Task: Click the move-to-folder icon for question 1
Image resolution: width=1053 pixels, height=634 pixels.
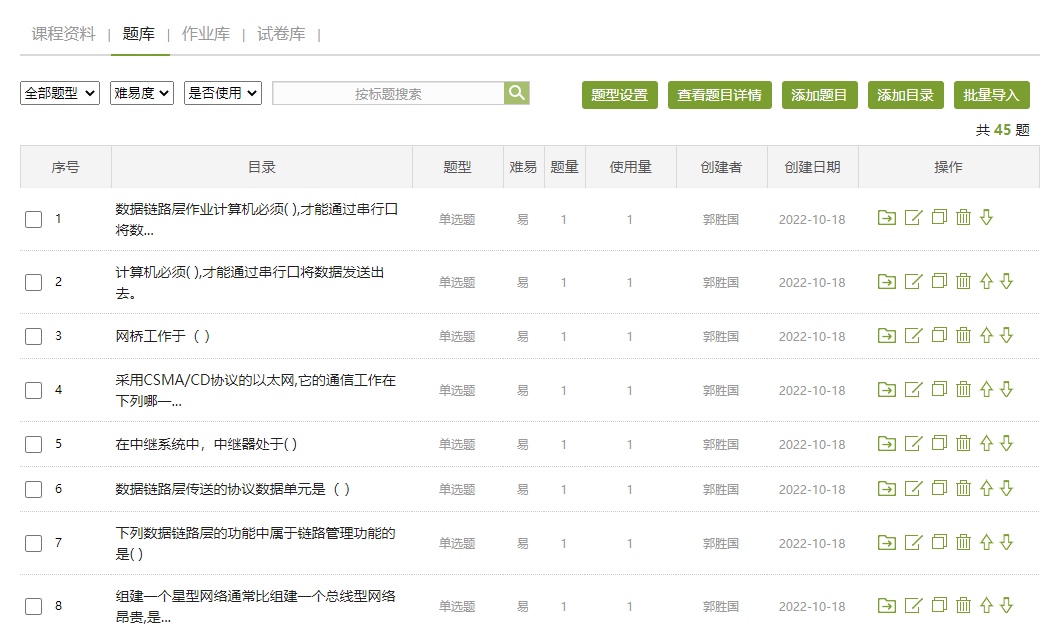Action: click(x=886, y=218)
